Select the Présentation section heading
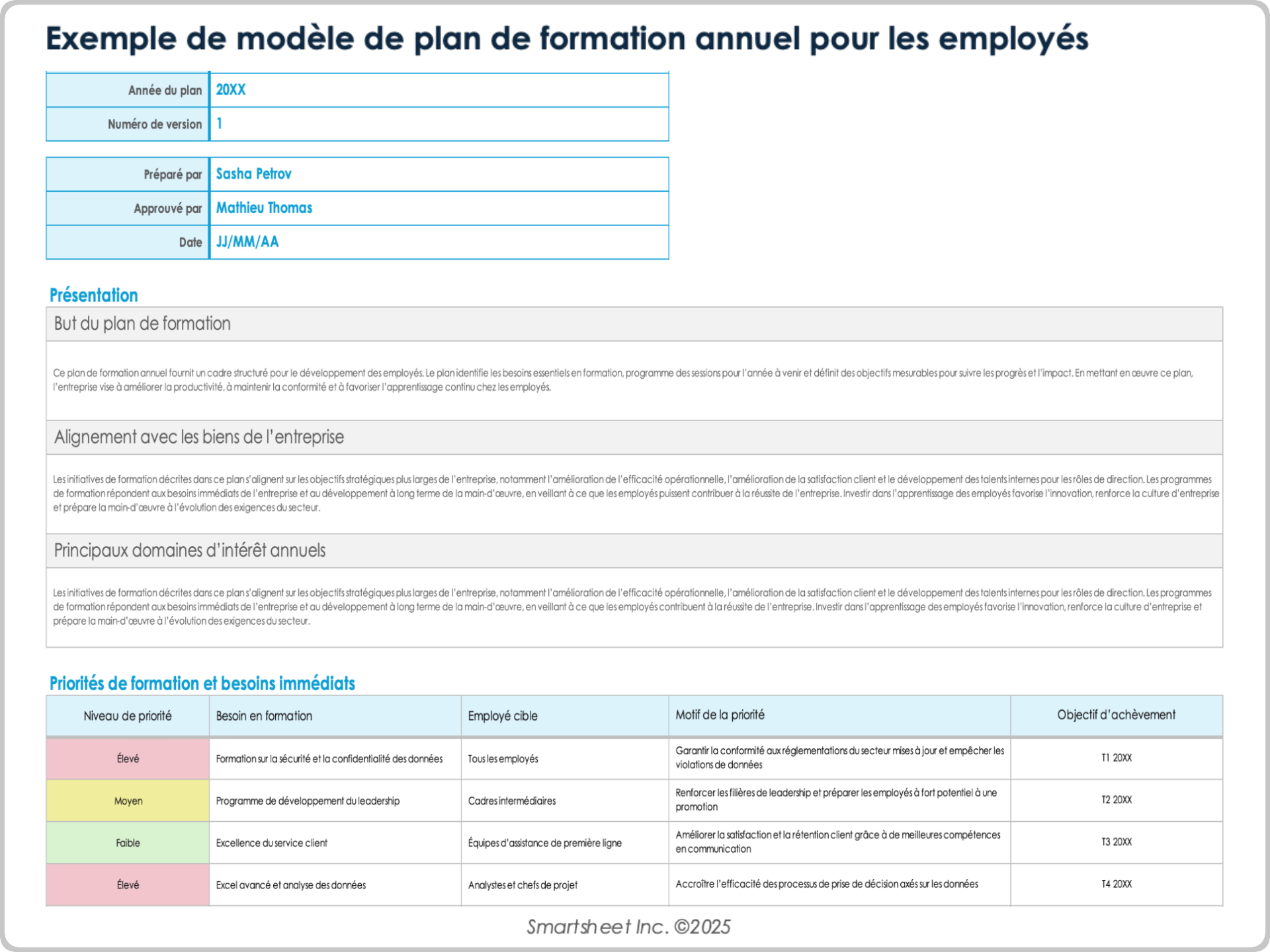This screenshot has width=1270, height=952. 94,296
